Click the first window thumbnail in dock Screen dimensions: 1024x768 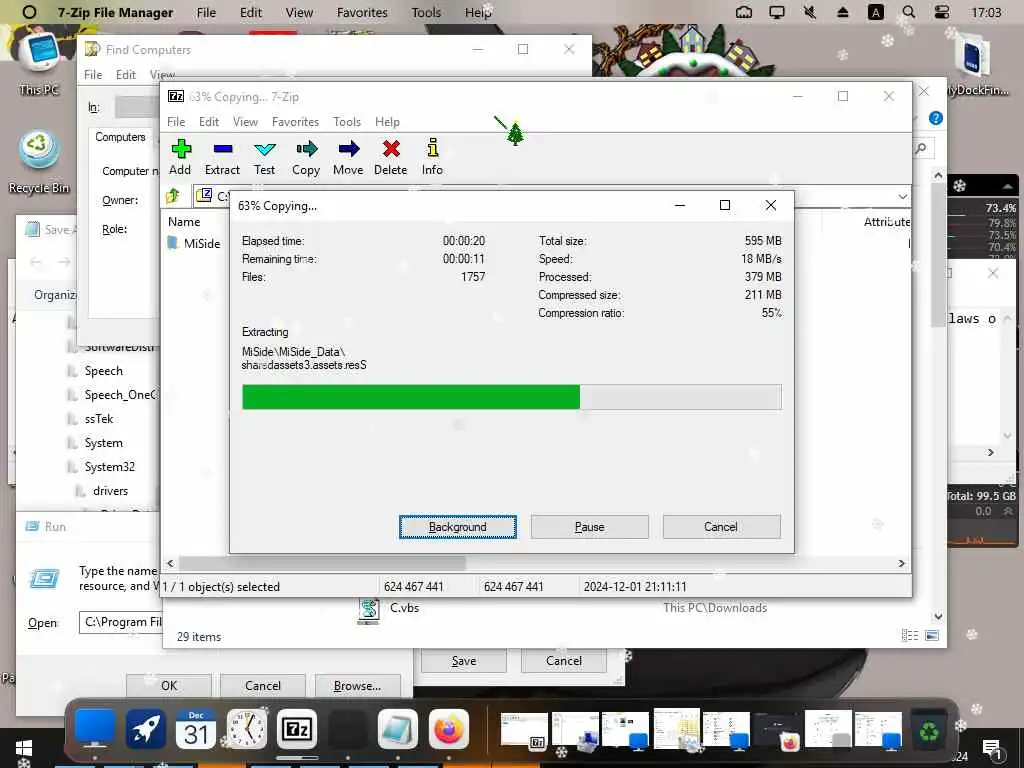(524, 730)
